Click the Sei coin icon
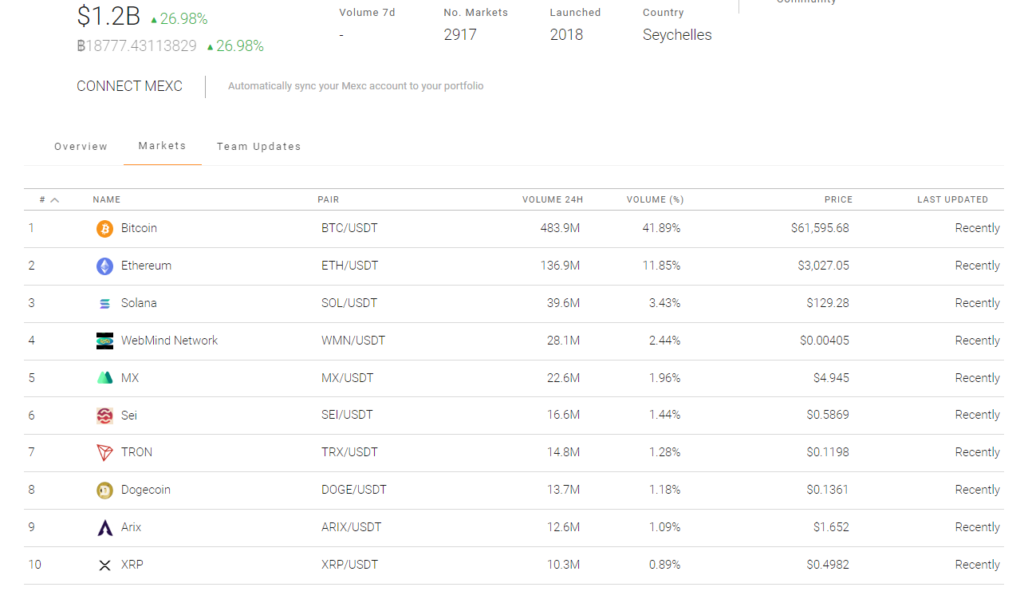The image size is (1024, 591). pyautogui.click(x=104, y=415)
